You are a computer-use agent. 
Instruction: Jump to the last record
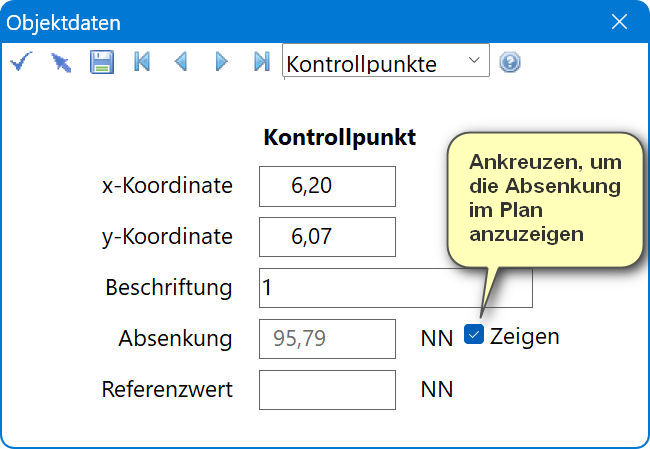click(x=262, y=62)
